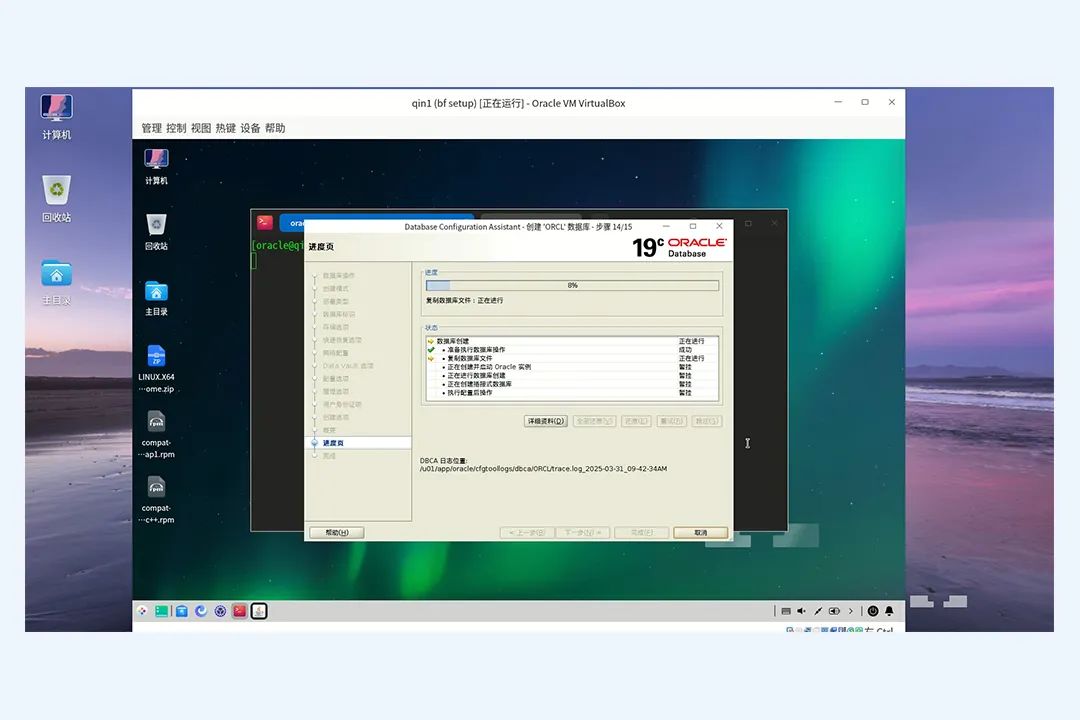This screenshot has width=1080, height=720.
Task: Select the blue terminal tab labeled ora
Action: pos(292,223)
